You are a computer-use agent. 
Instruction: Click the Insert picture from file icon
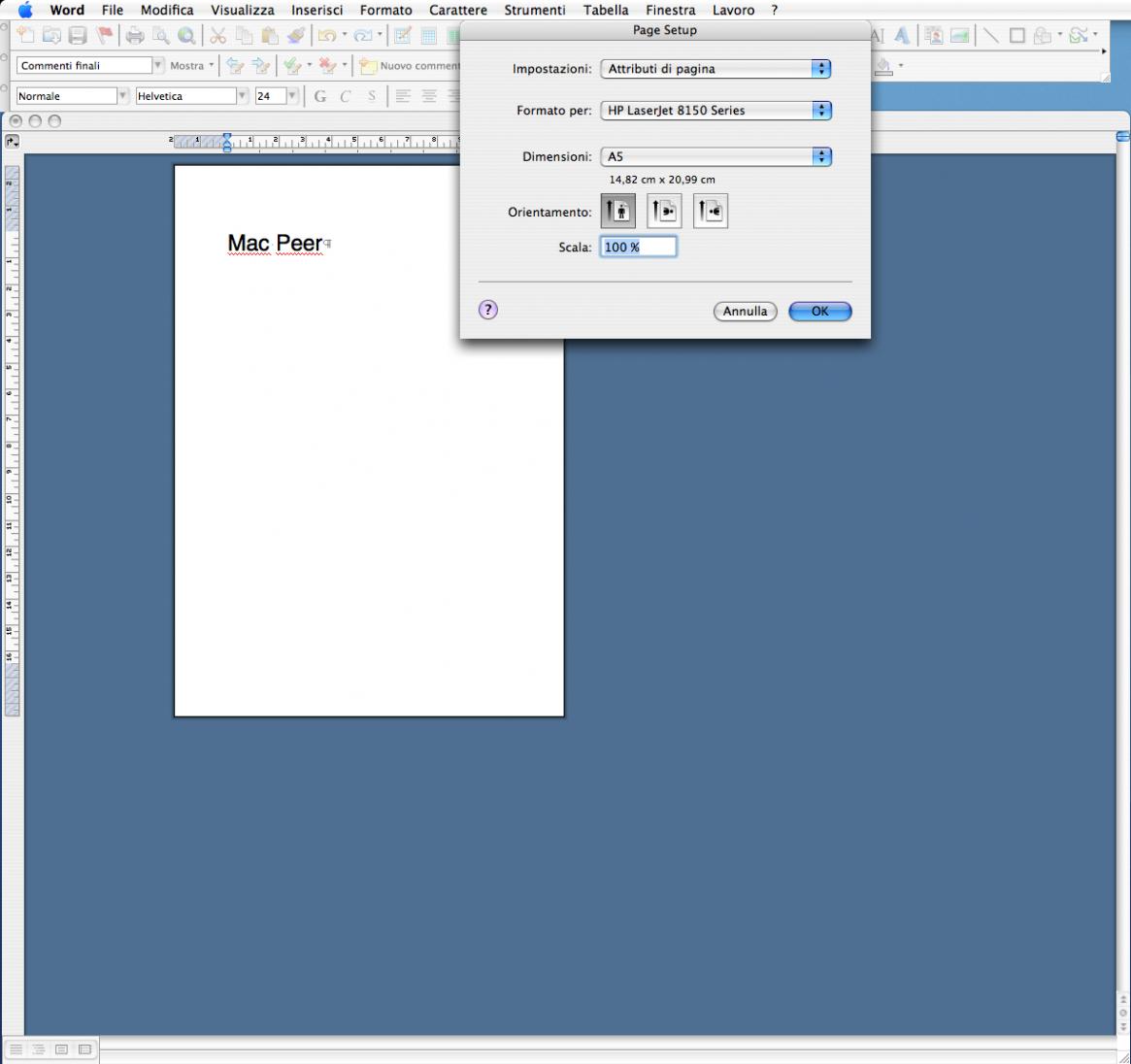click(x=959, y=35)
